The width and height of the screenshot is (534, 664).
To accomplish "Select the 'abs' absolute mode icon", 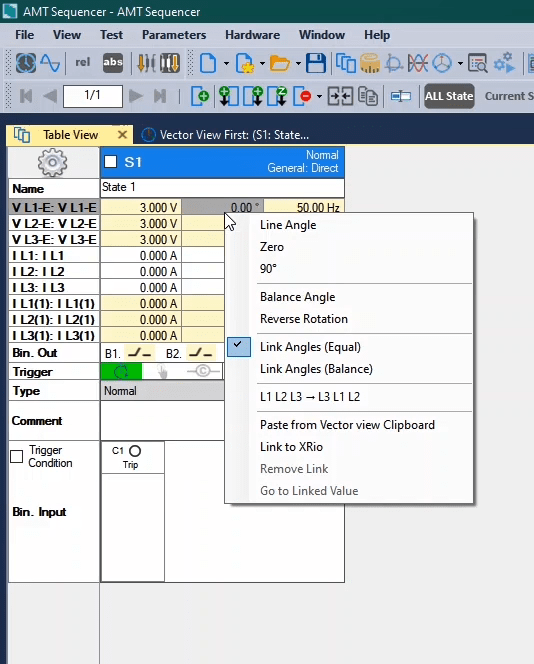I will tap(113, 63).
